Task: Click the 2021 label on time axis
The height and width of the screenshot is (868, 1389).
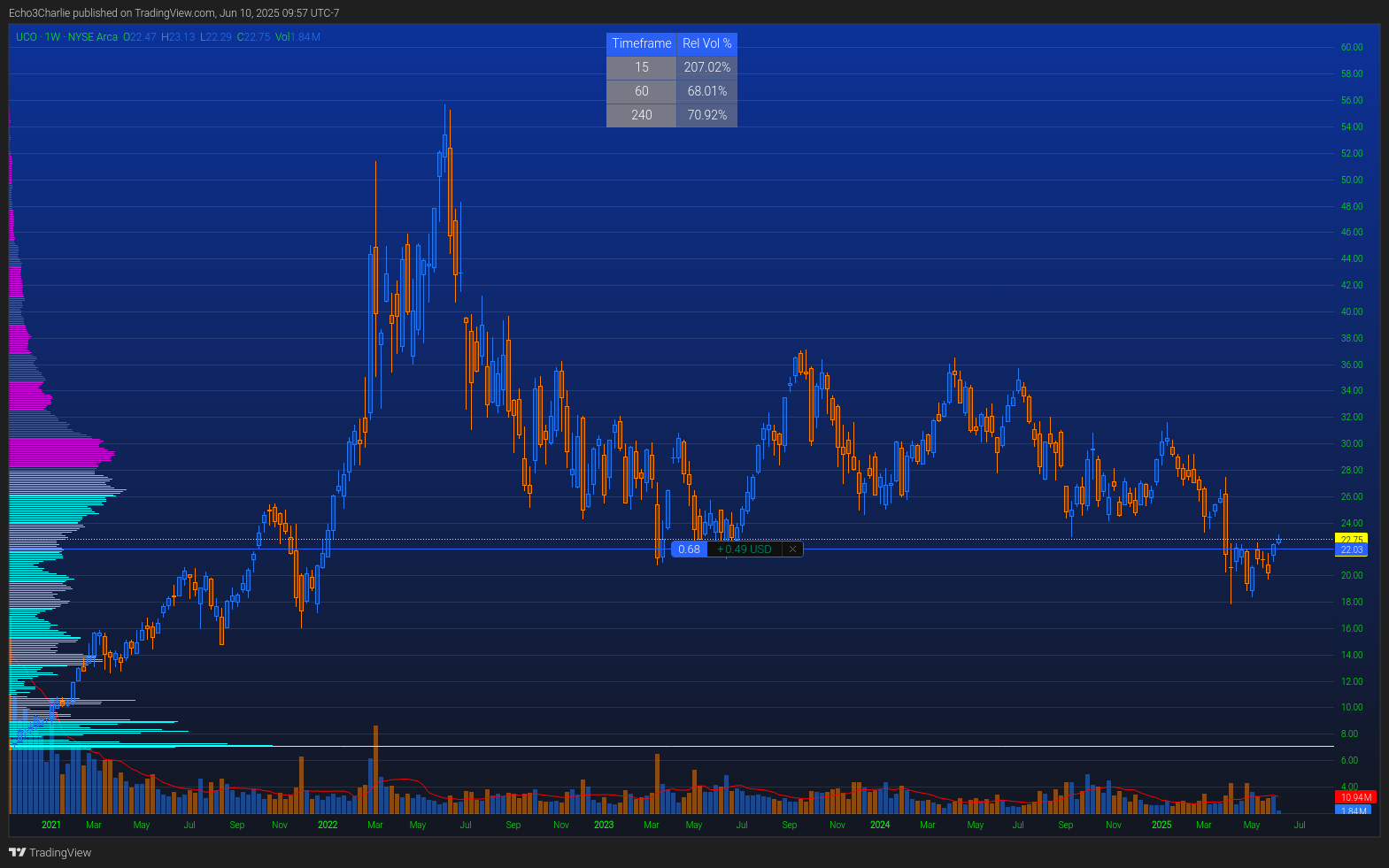Action: point(51,825)
